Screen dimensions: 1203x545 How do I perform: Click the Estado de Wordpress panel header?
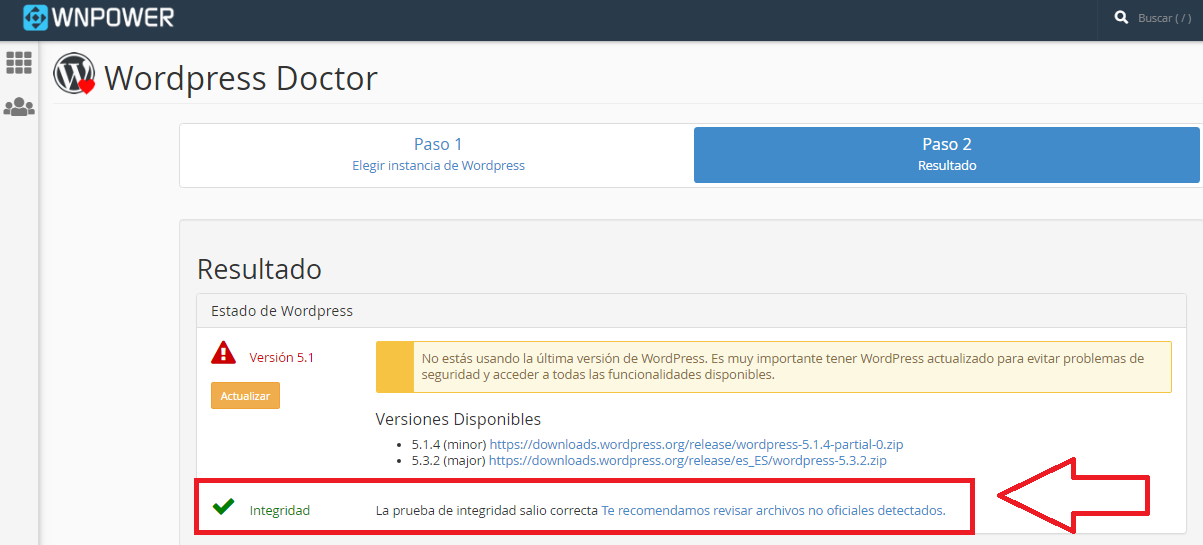690,311
